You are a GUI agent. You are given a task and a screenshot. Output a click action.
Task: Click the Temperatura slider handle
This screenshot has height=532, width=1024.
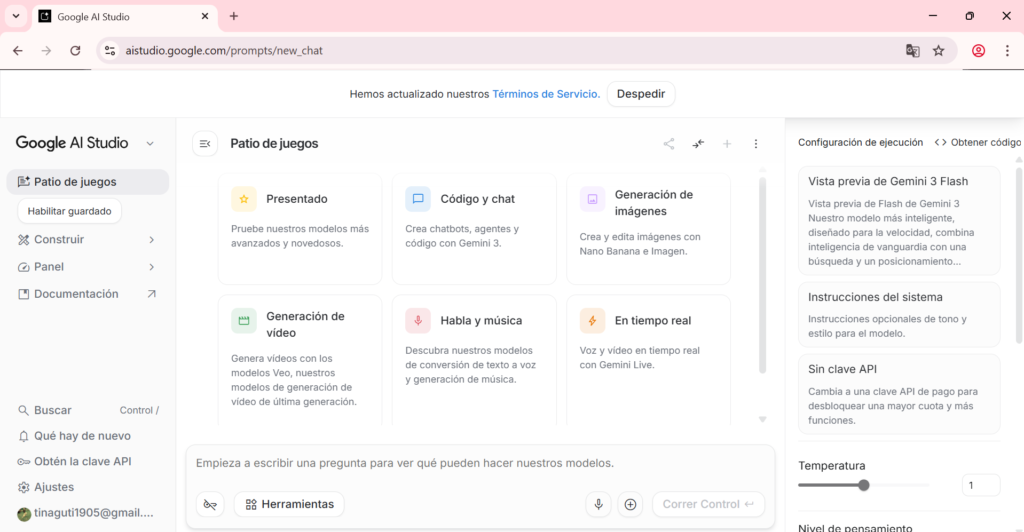863,485
